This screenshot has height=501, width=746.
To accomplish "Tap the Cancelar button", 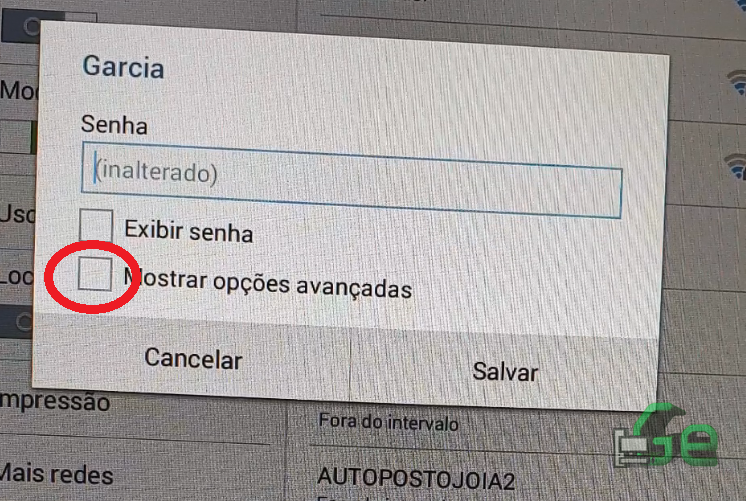I will [193, 358].
